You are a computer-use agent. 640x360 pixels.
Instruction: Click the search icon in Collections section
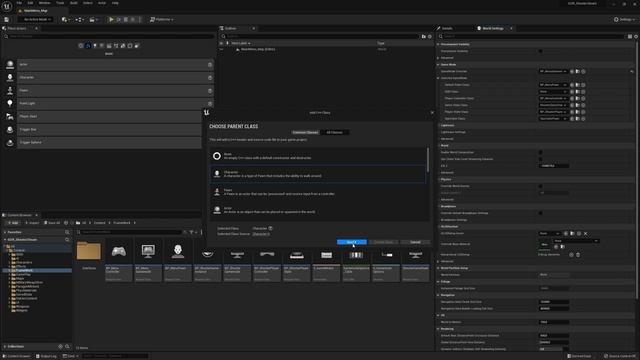tap(67, 347)
